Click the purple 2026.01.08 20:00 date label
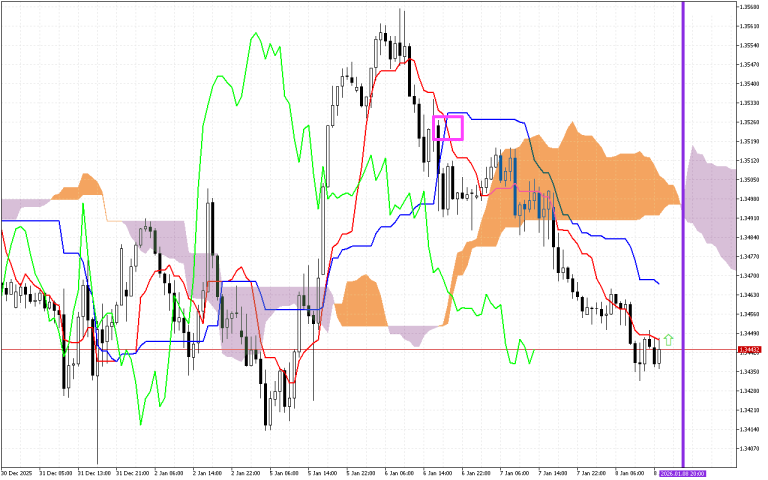The height and width of the screenshot is (480, 768). point(682,473)
